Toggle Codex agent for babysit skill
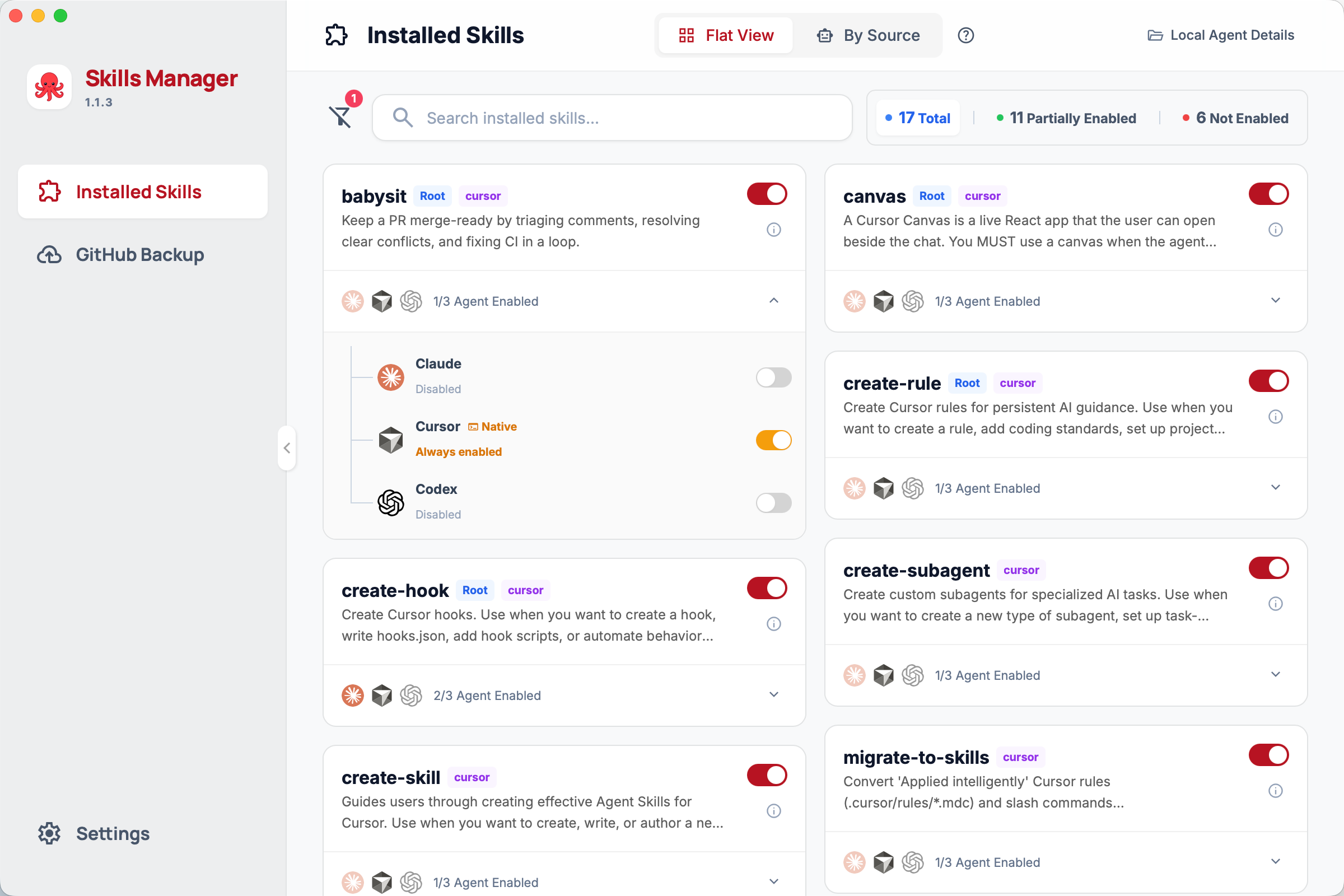The image size is (1344, 896). tap(773, 503)
